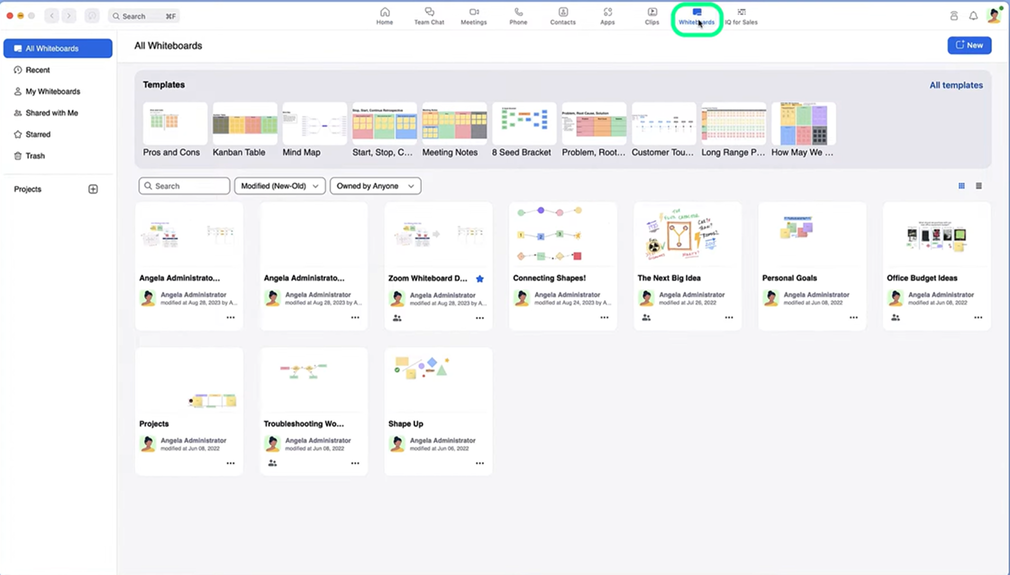Open the Meetings camera icon
The image size is (1010, 575).
474,13
